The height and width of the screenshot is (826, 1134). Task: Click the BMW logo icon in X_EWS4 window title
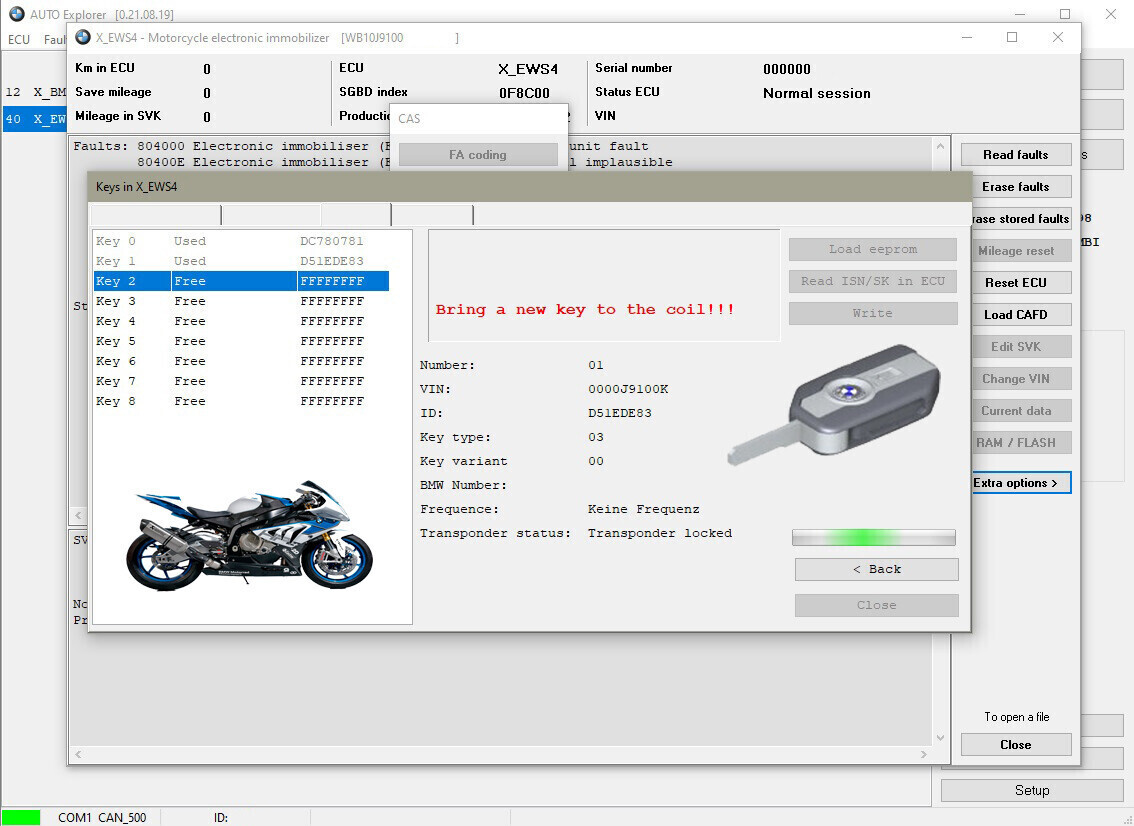coord(83,37)
